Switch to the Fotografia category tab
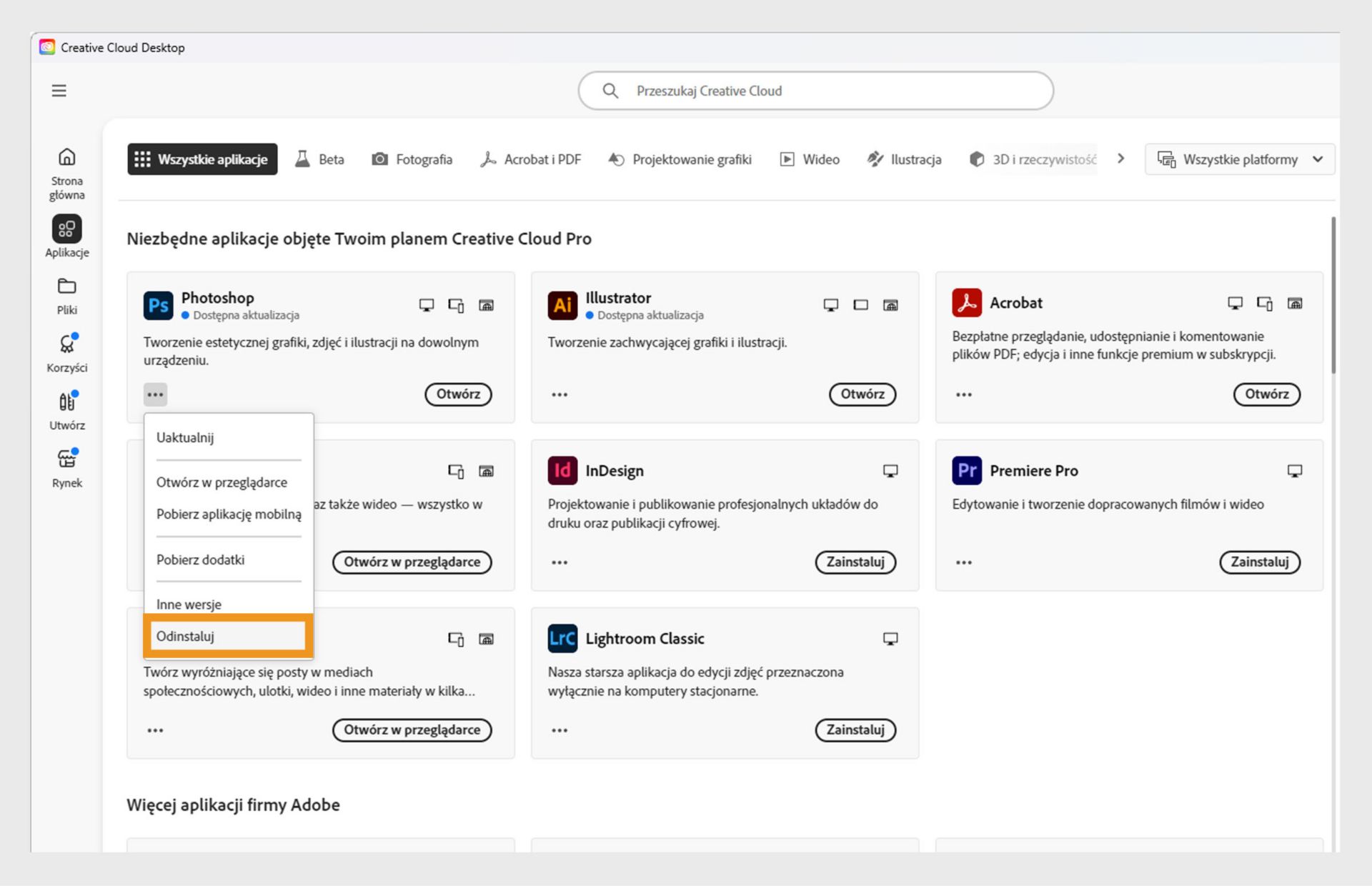The height and width of the screenshot is (886, 1372). (412, 159)
